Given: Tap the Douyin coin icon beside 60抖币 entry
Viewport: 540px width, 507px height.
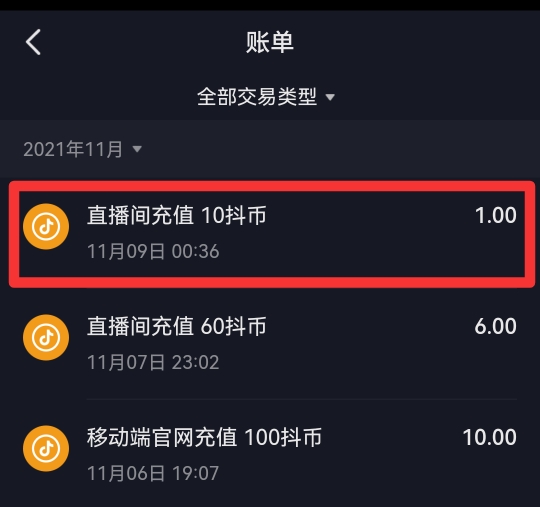Looking at the screenshot, I should (x=46, y=338).
